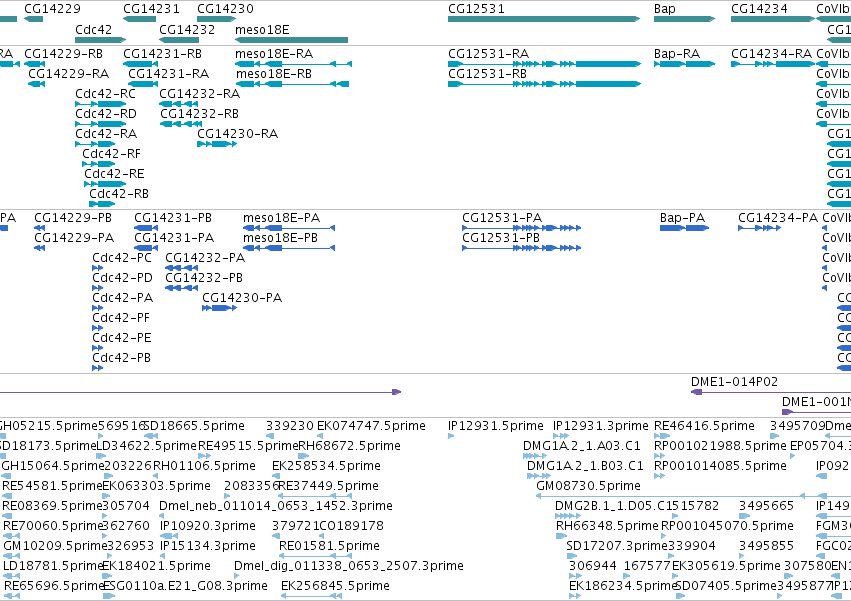851x601 pixels.
Task: Click protein CG14231-PA
Action: pyautogui.click(x=174, y=238)
